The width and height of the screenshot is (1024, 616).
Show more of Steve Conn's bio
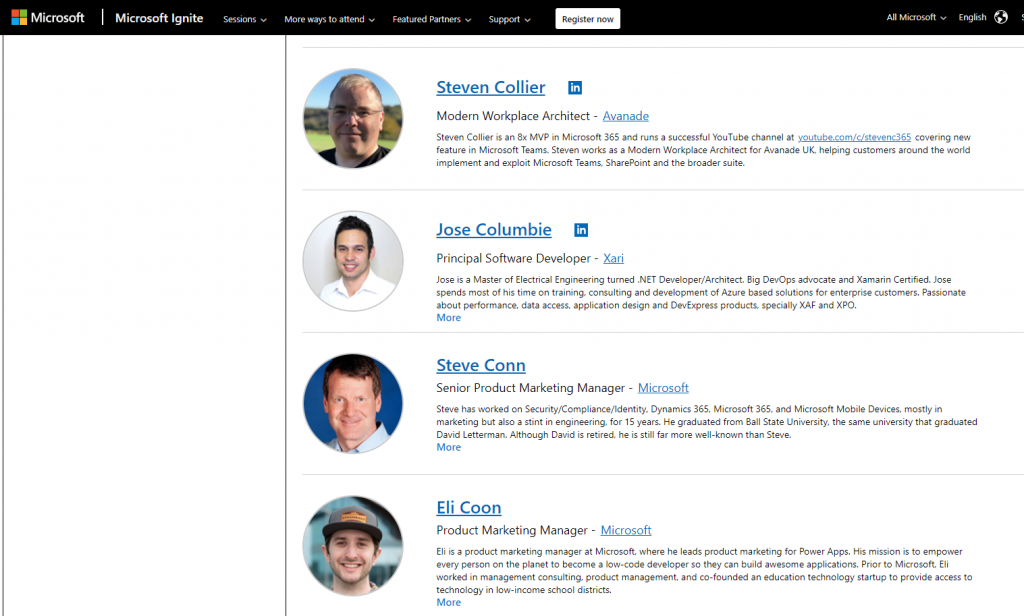click(449, 447)
